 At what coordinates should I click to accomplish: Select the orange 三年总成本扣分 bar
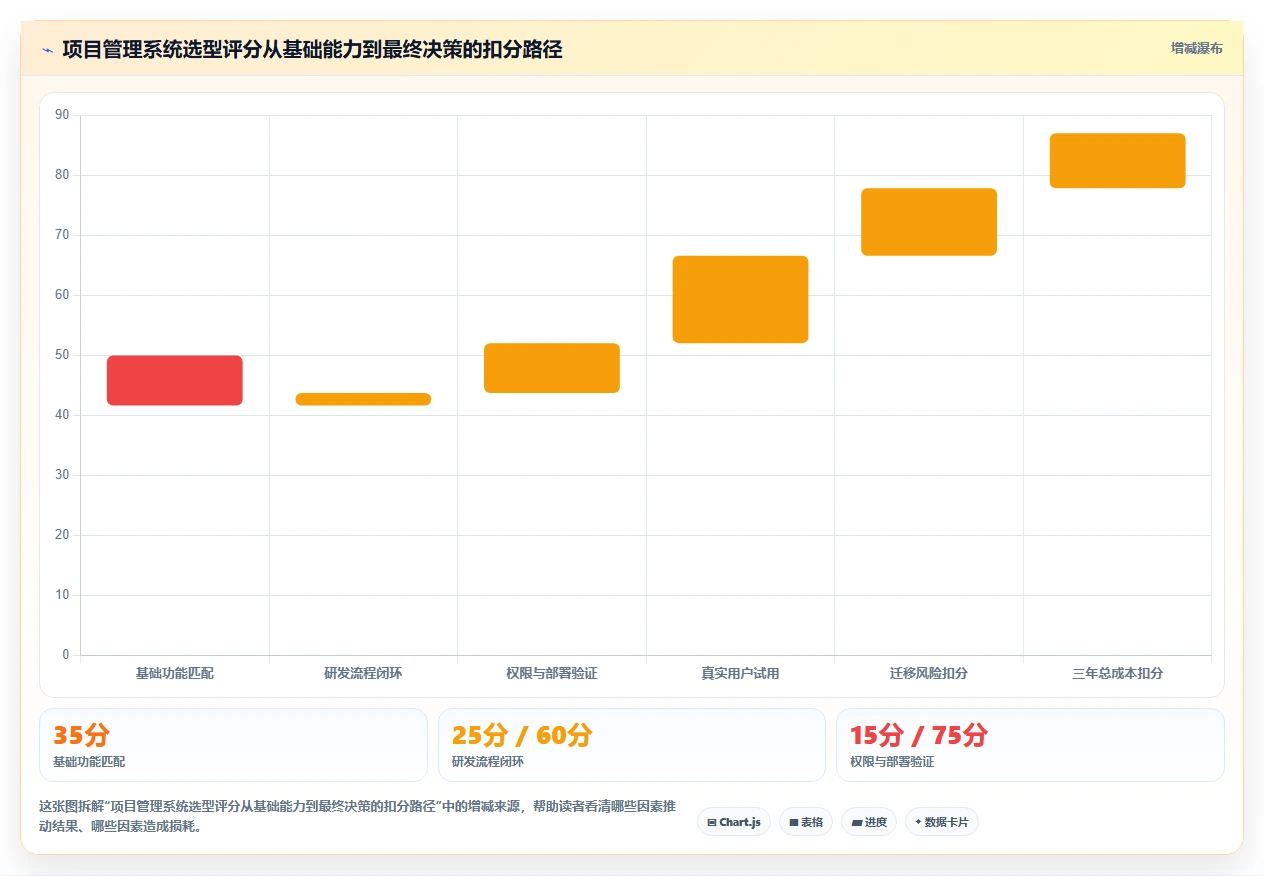[x=1117, y=160]
